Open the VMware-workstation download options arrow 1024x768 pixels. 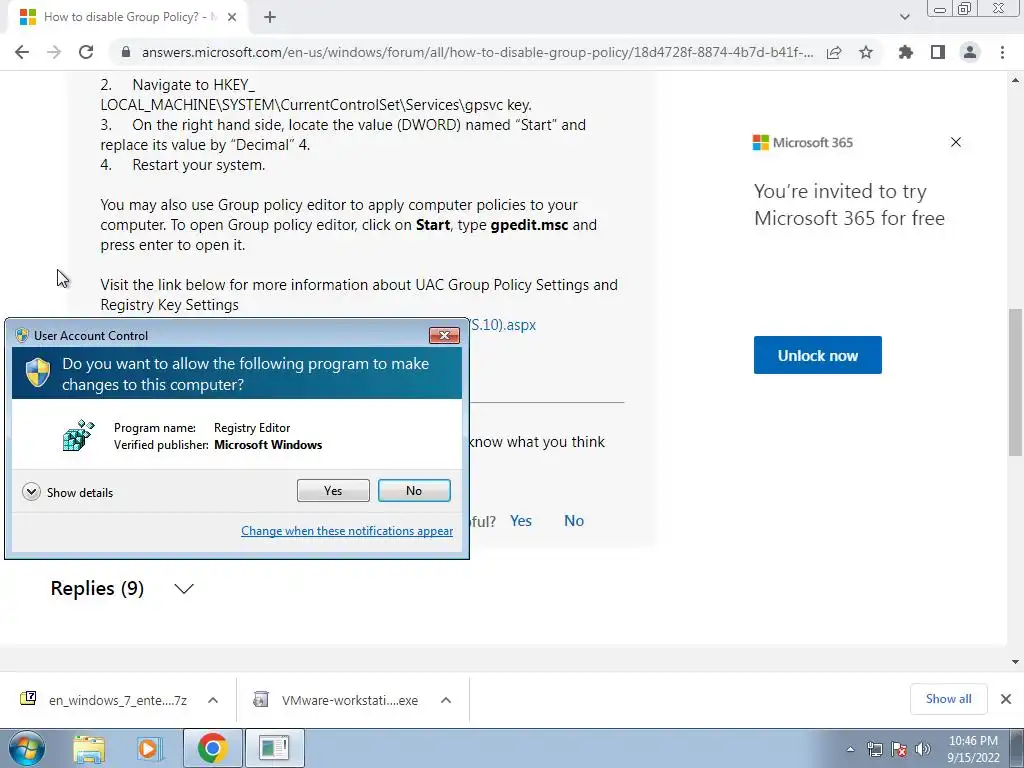click(x=446, y=700)
